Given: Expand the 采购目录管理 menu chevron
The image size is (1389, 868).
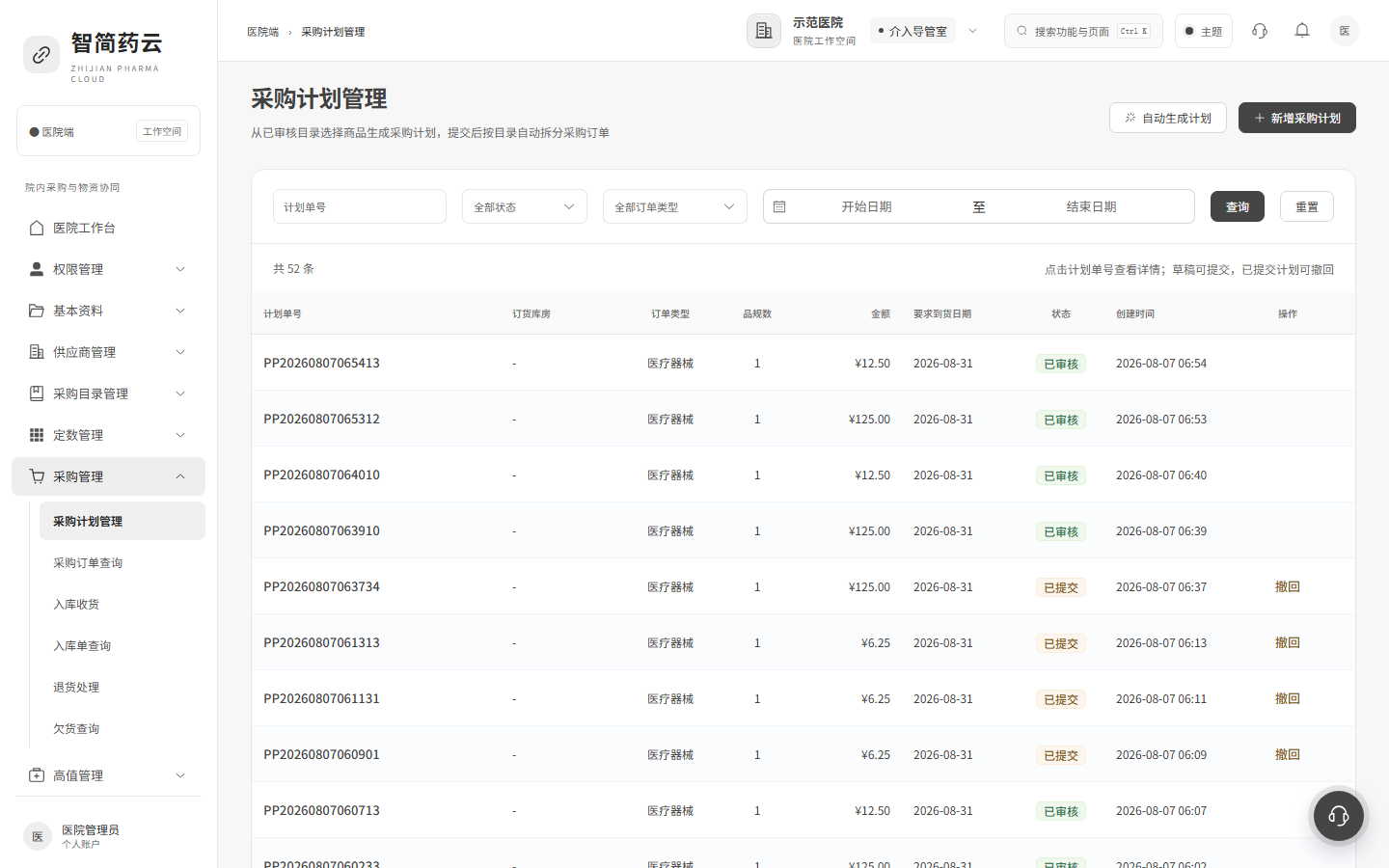Looking at the screenshot, I should coord(180,393).
